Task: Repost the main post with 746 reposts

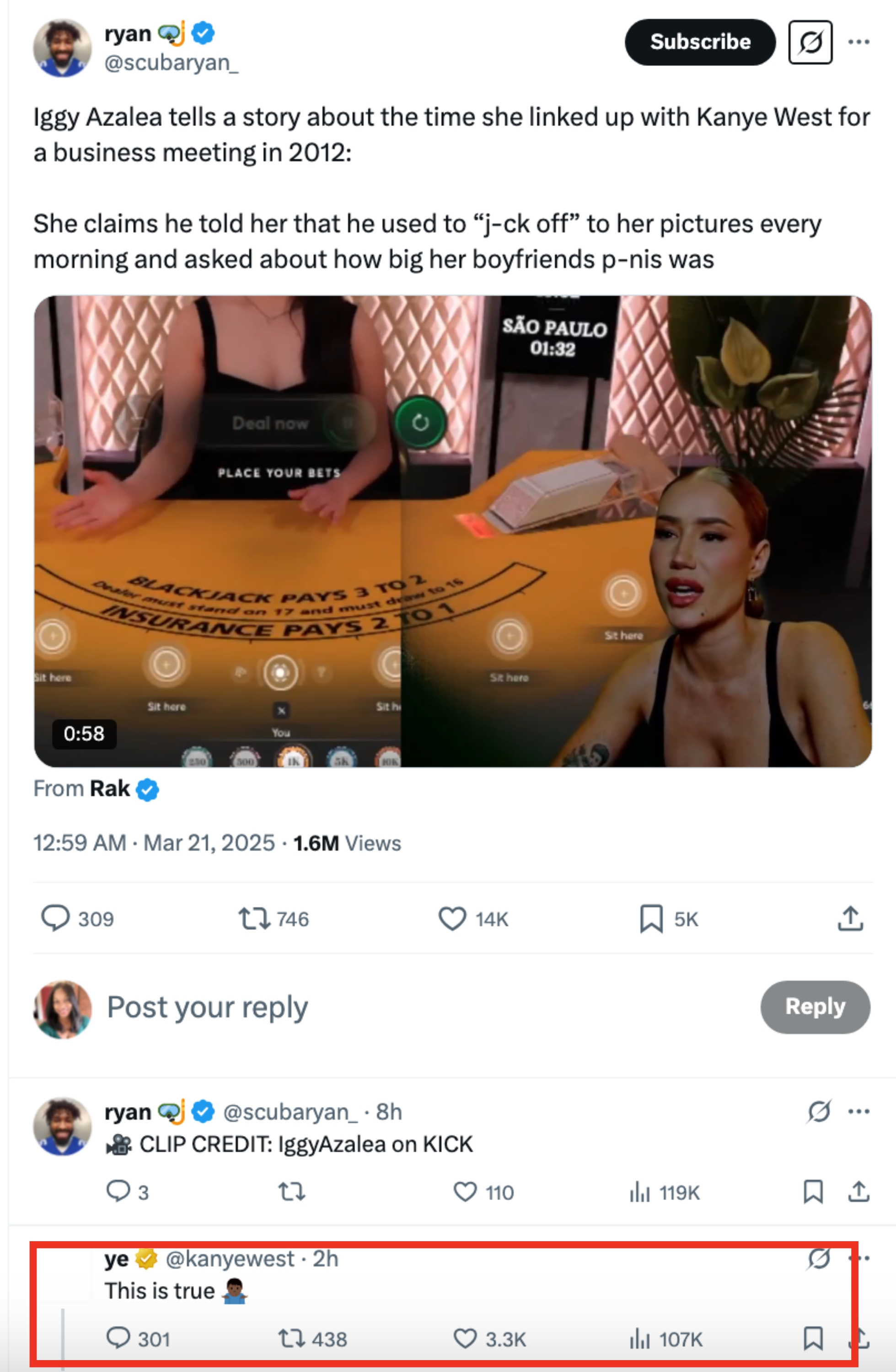Action: [x=254, y=918]
